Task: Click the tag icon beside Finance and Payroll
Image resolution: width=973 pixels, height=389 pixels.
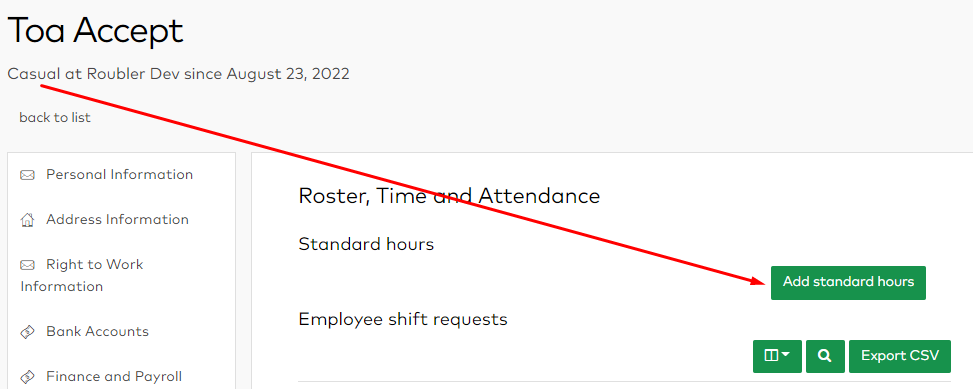Action: 27,377
